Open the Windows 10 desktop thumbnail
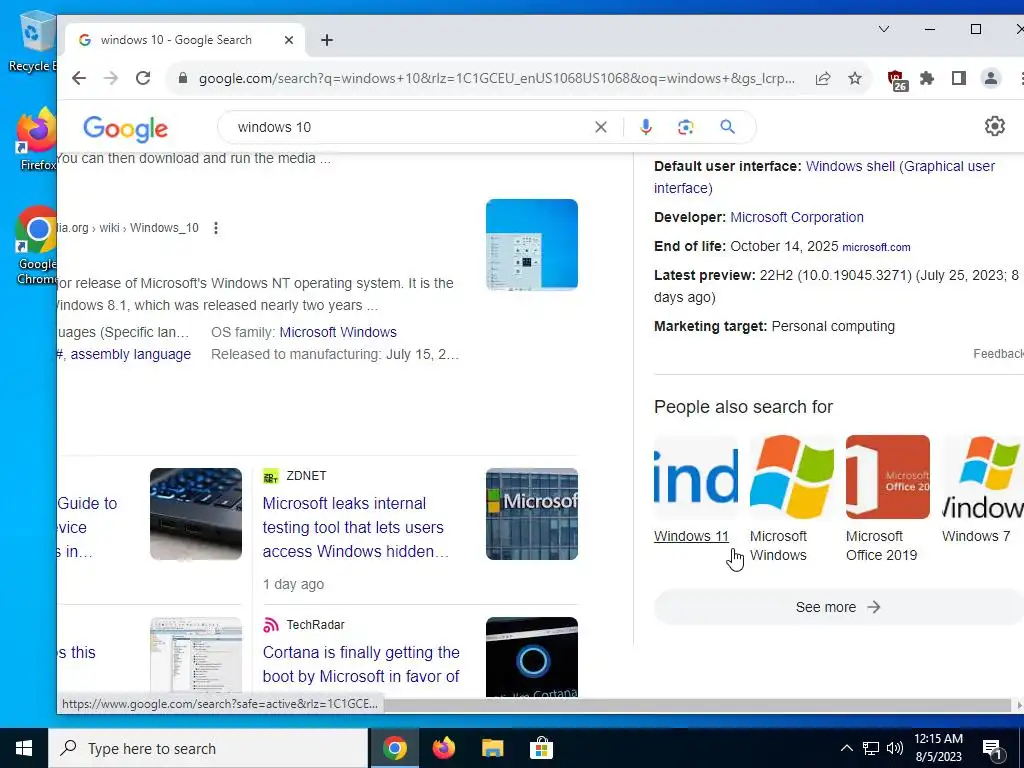The height and width of the screenshot is (768, 1024). click(x=532, y=244)
